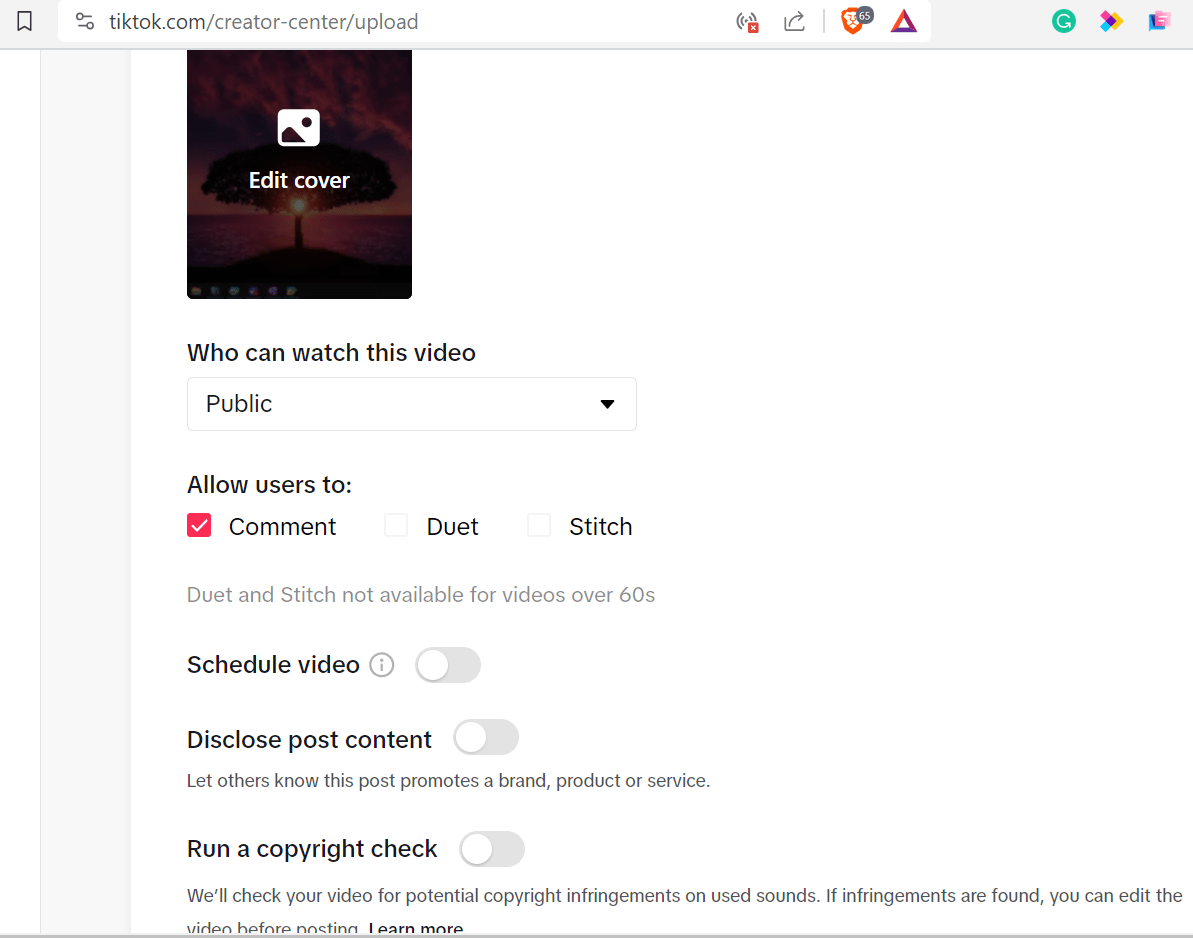Click the Duet label text
The height and width of the screenshot is (938, 1193).
(x=453, y=526)
